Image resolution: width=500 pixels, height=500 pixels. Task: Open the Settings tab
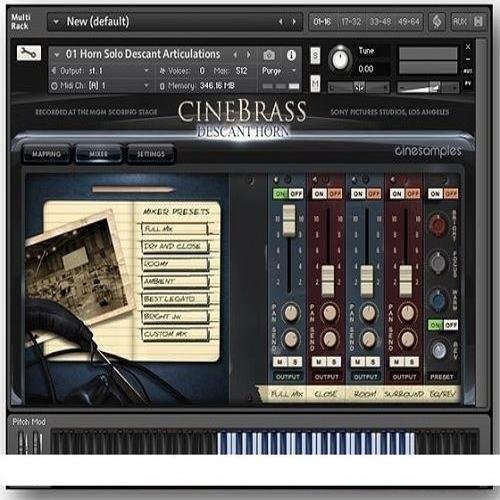coord(151,154)
